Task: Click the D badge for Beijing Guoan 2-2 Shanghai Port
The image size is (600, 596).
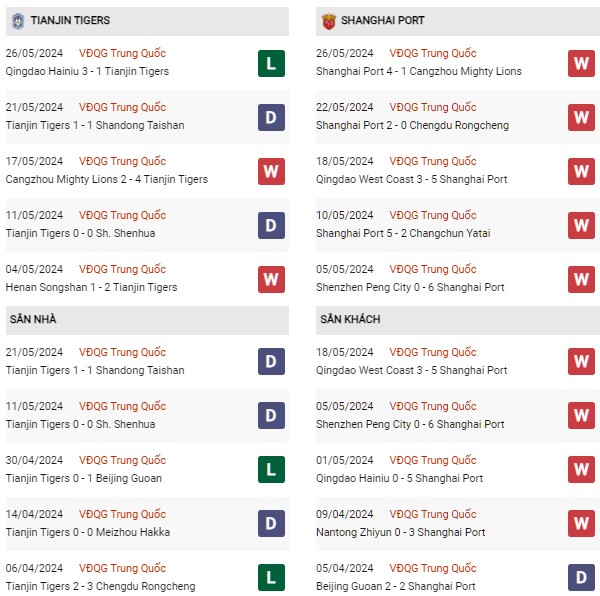Action: [581, 577]
